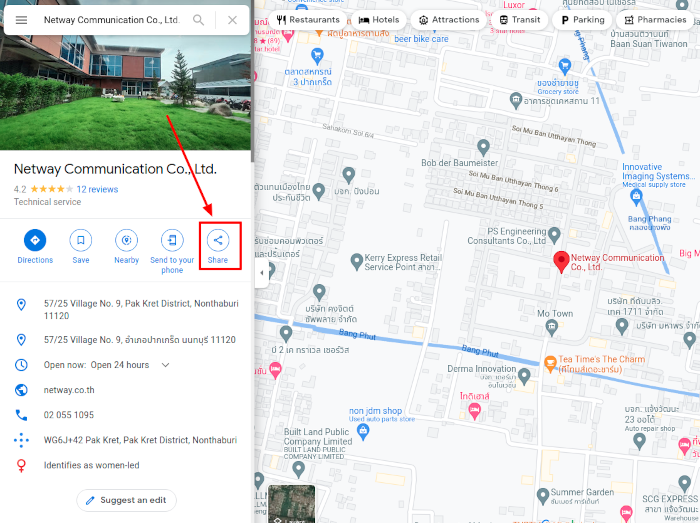
Task: Clear the search with the X icon
Action: click(x=232, y=20)
